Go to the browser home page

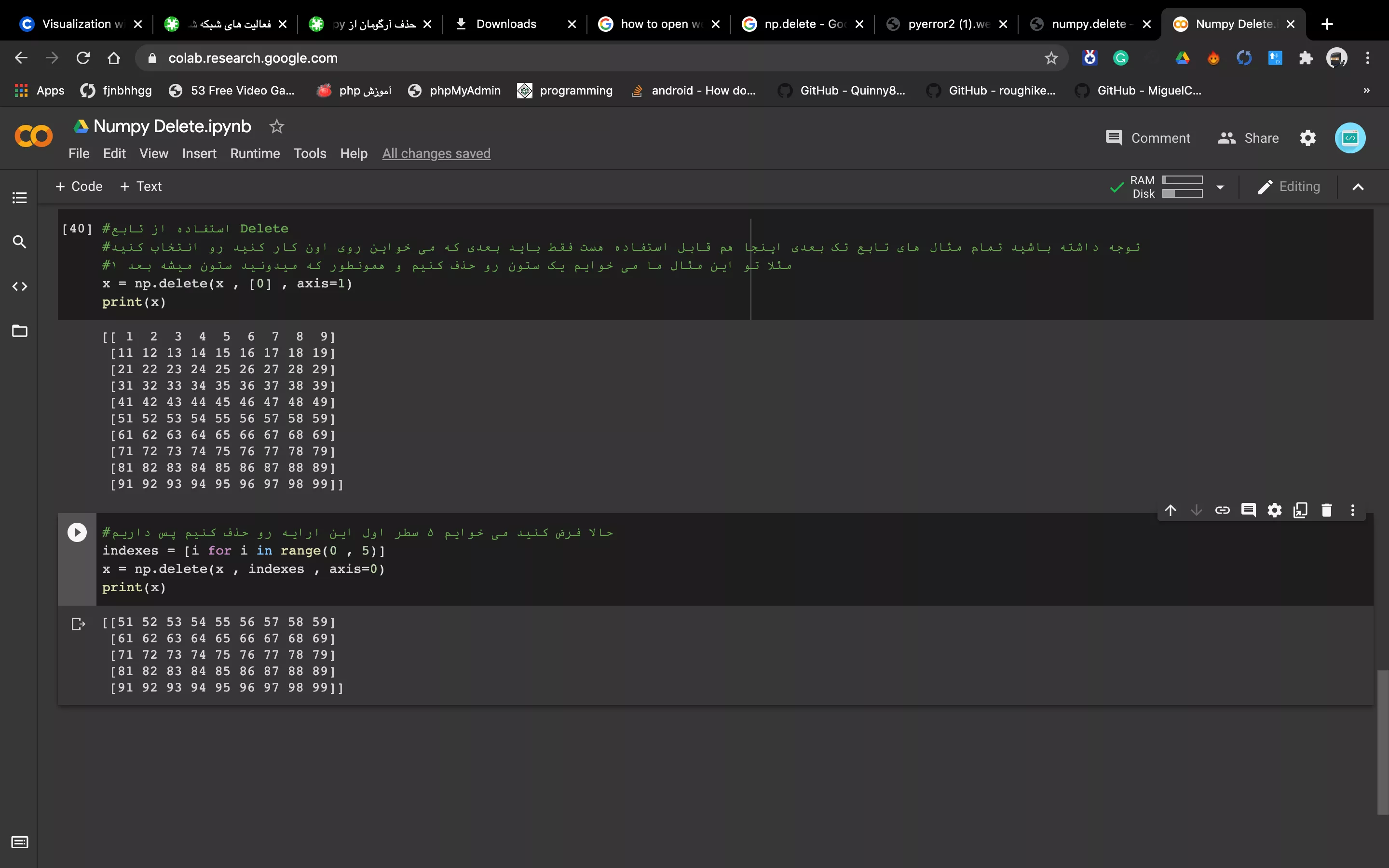tap(114, 58)
